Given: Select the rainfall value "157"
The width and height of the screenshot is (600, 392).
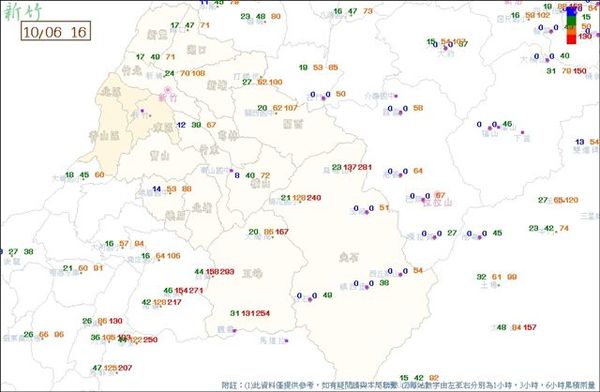Looking at the screenshot, I should click(530, 327).
